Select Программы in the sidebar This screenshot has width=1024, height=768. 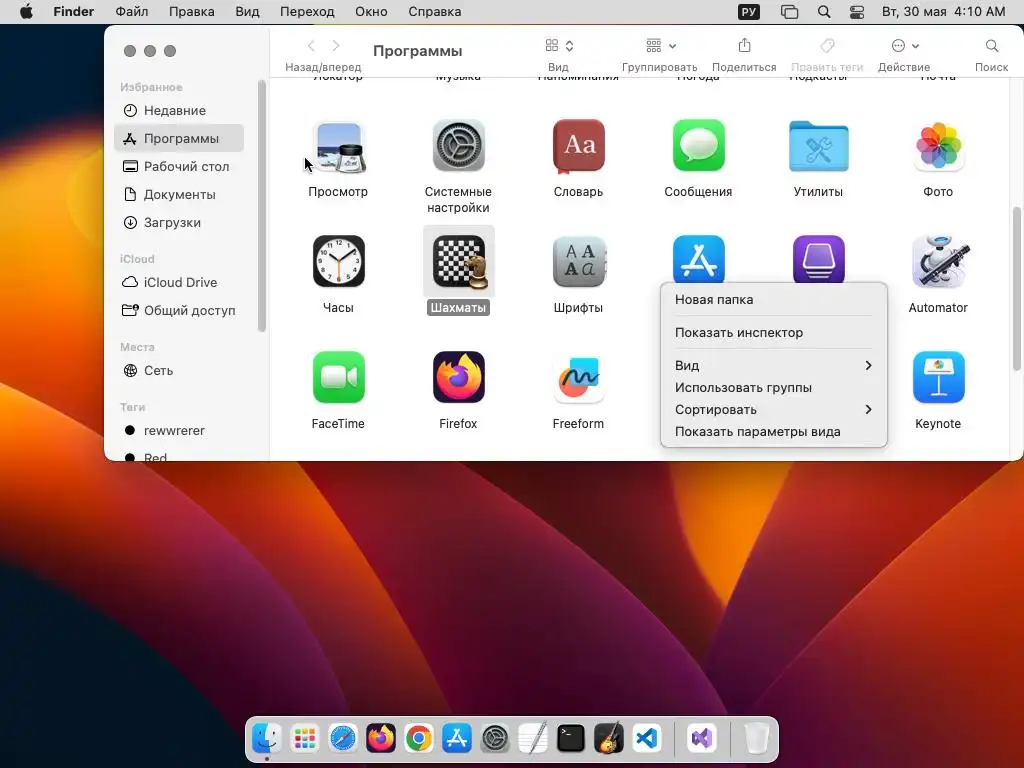(x=179, y=138)
